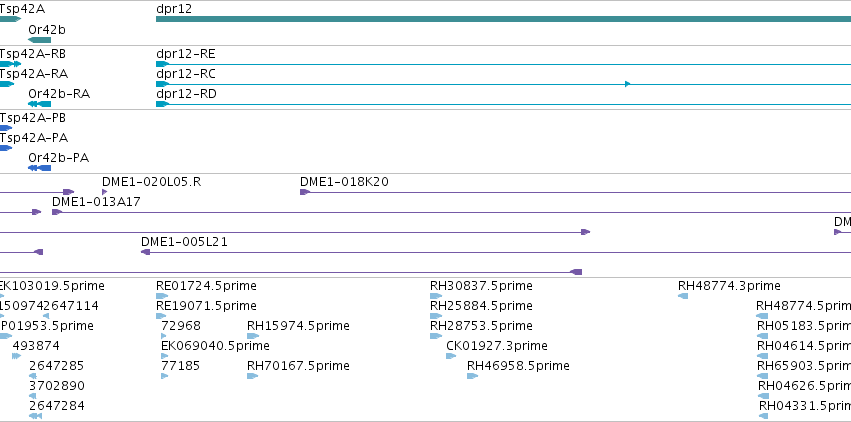The image size is (851, 422).
Task: Select the dpr12 gene bar
Action: pos(503,19)
